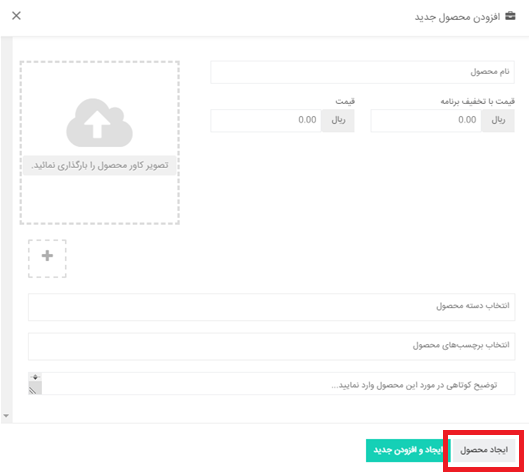
Task: Click the dashed cover image drop area
Action: (x=100, y=142)
